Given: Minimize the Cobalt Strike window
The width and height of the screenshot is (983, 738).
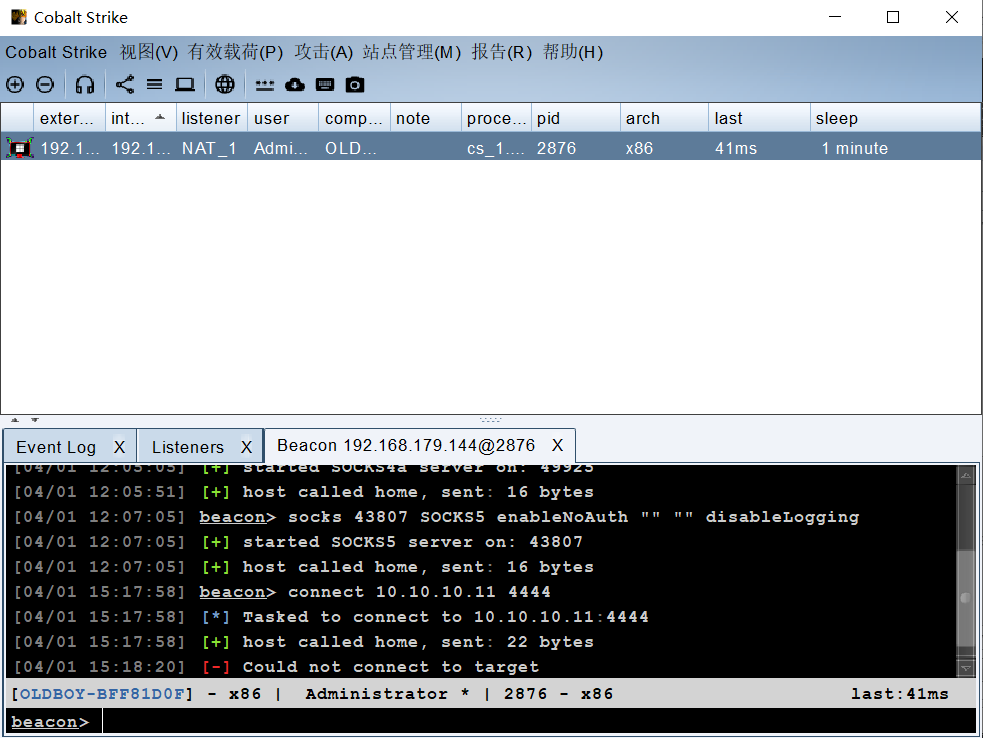Looking at the screenshot, I should (834, 17).
